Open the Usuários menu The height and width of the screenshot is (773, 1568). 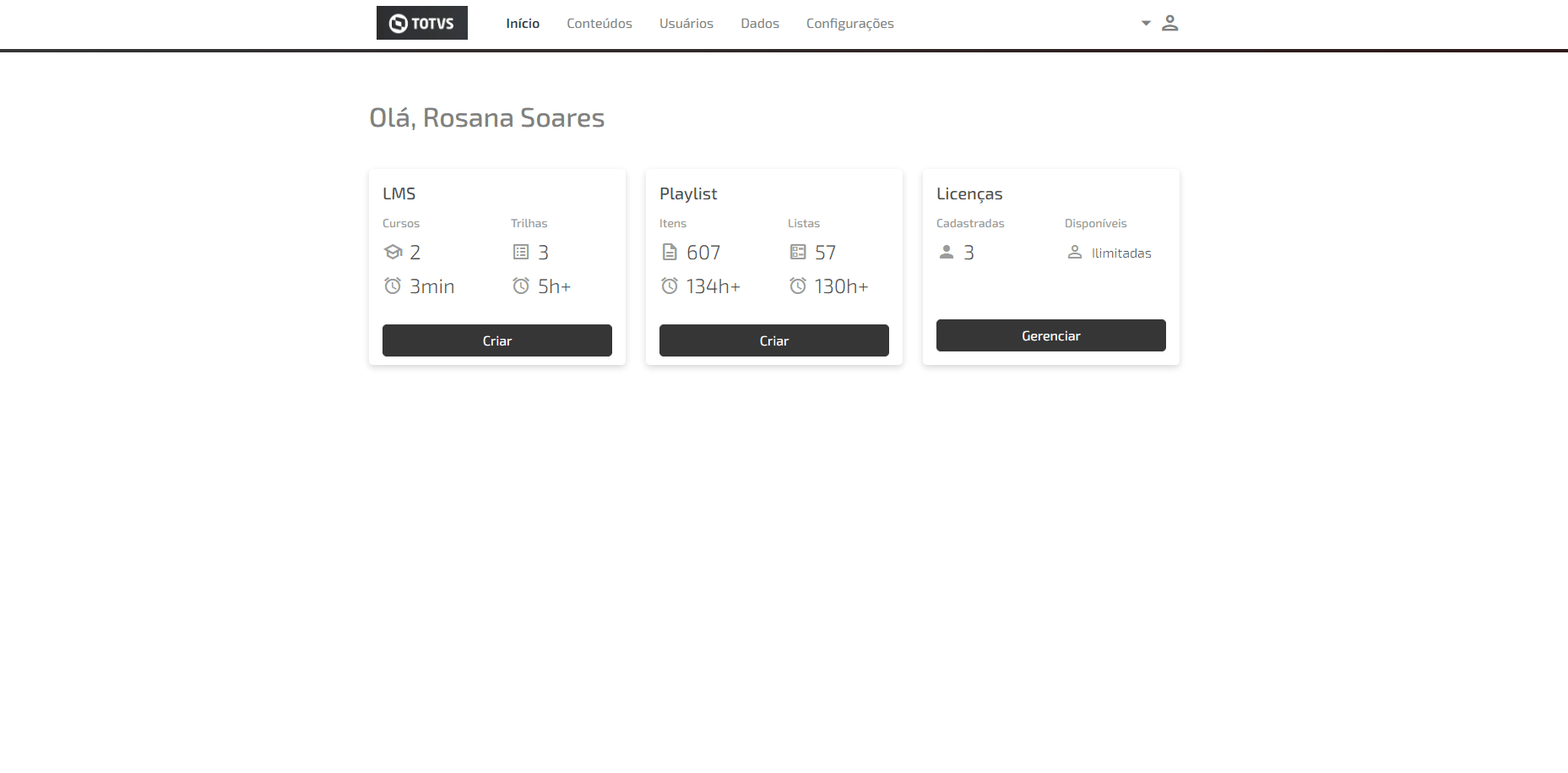(x=686, y=24)
